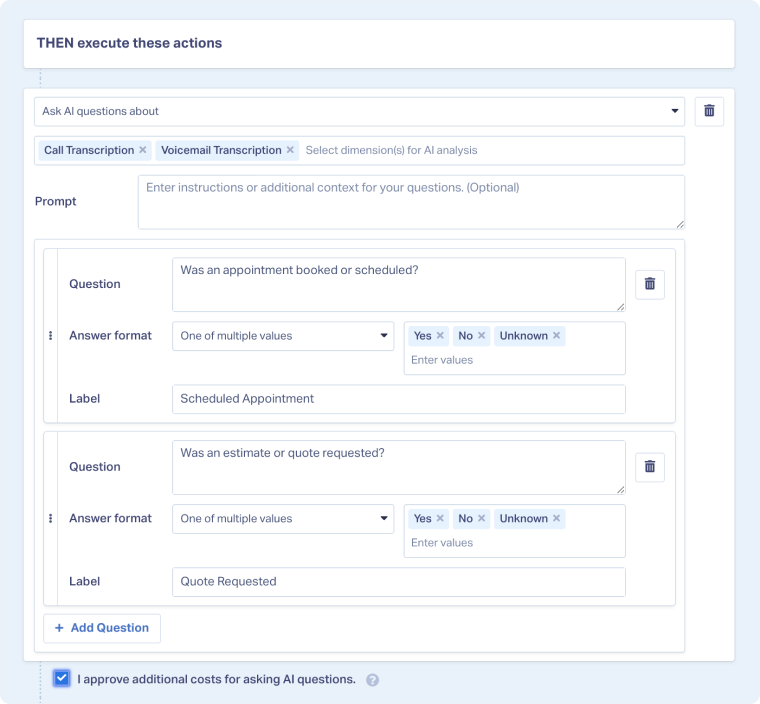Remove Voicemail Transcription dimension tag
Image resolution: width=760 pixels, height=704 pixels.
(291, 150)
